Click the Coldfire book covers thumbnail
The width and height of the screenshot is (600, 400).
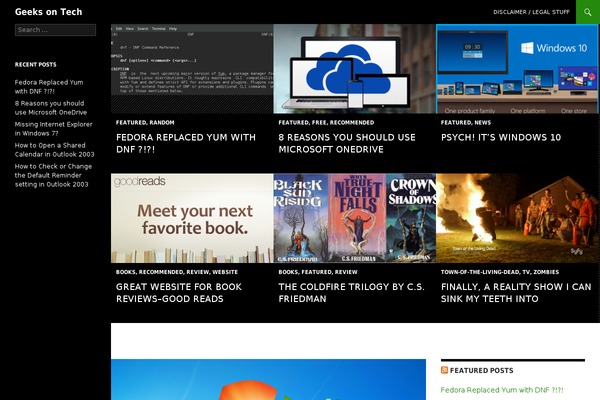coord(354,218)
